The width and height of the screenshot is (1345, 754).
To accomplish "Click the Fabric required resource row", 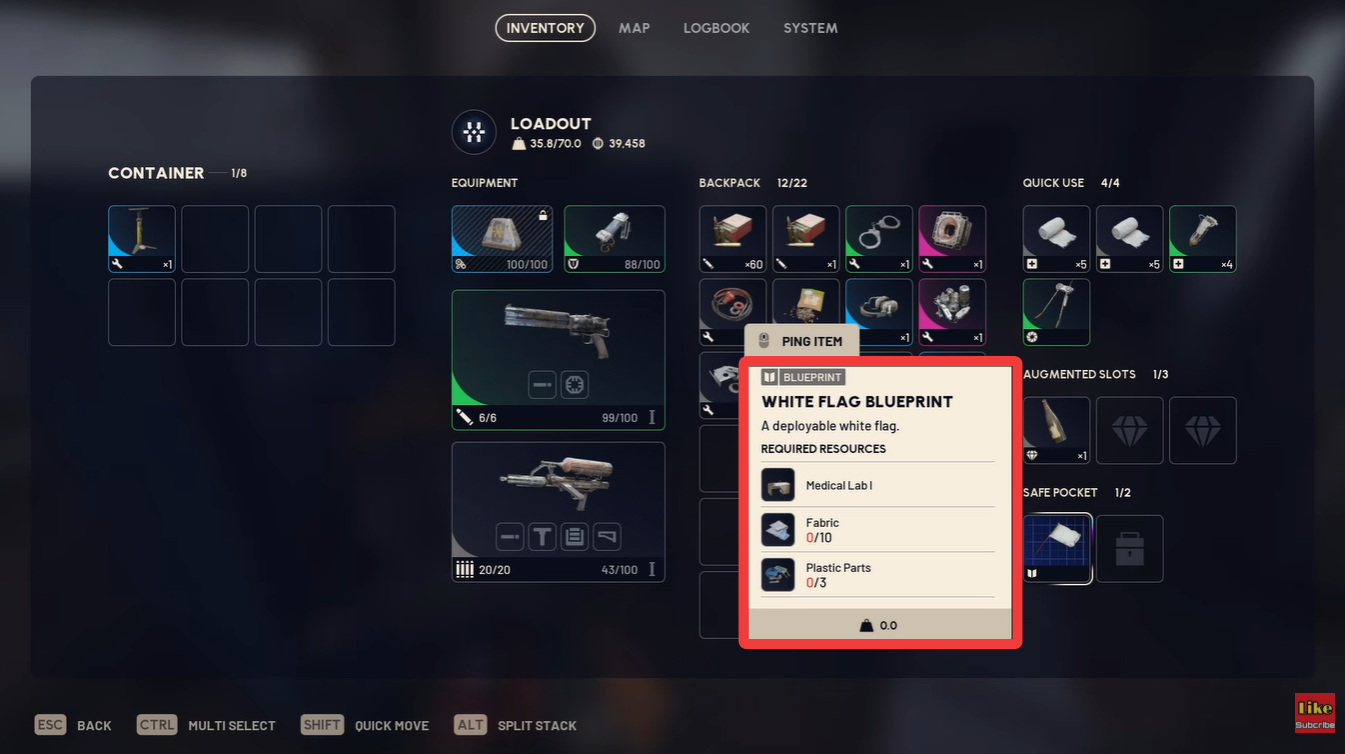I will pos(878,530).
